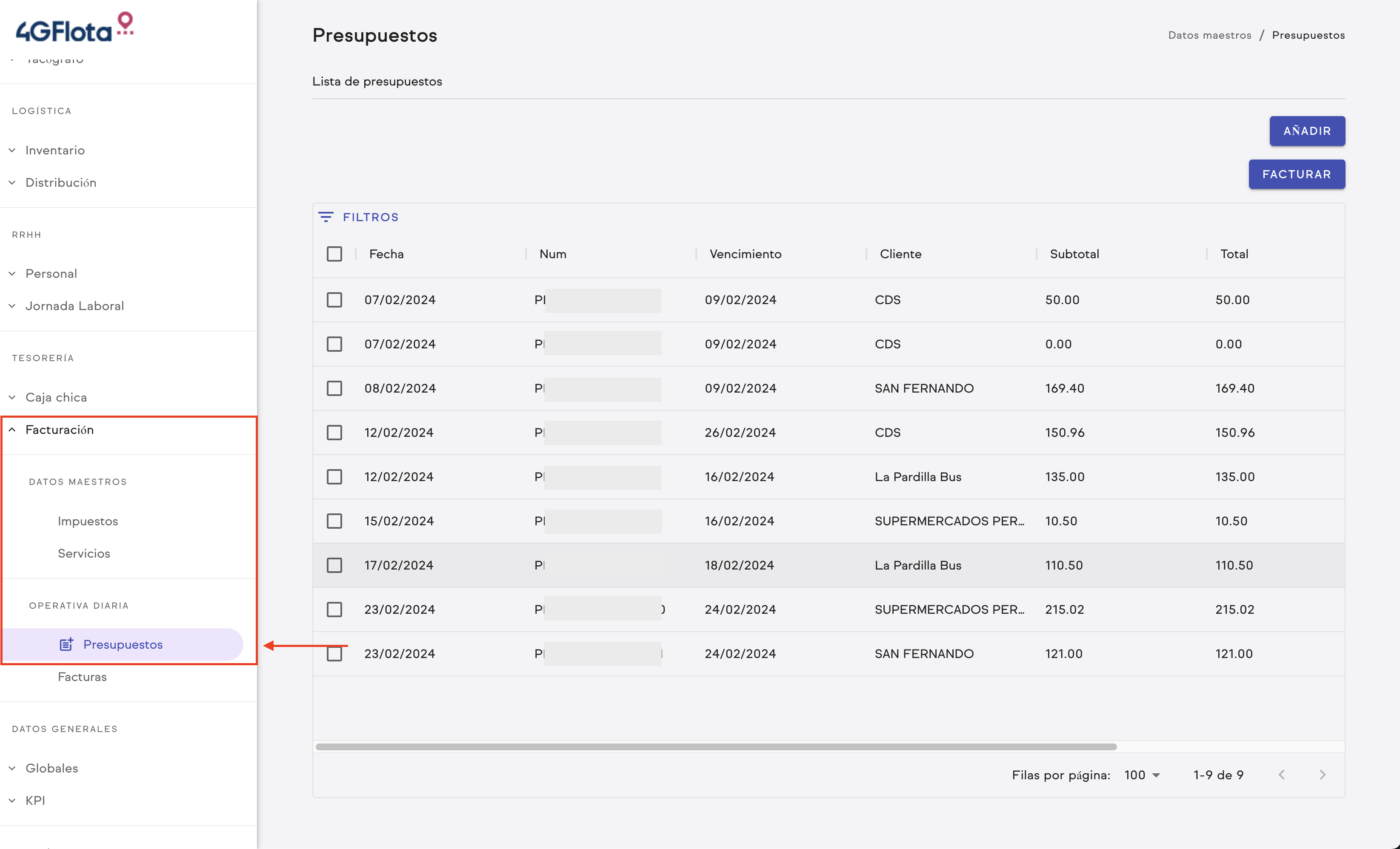Click the 4GFlota logo
This screenshot has height=849, width=1400.
click(74, 28)
